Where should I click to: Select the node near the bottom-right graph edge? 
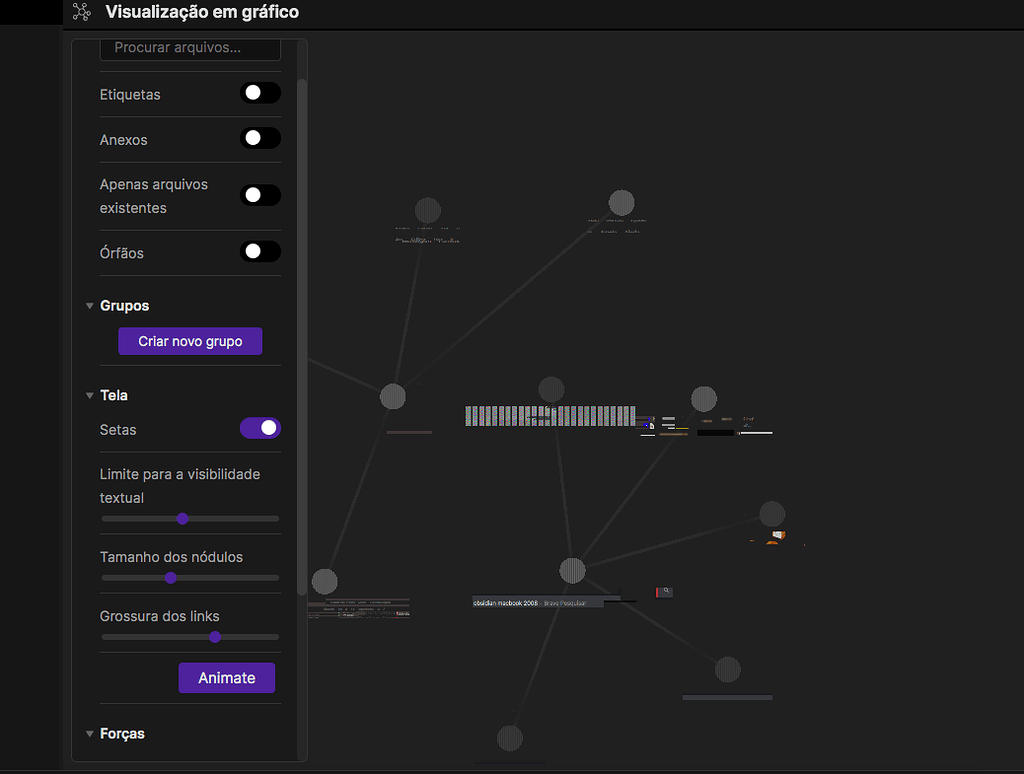726,669
